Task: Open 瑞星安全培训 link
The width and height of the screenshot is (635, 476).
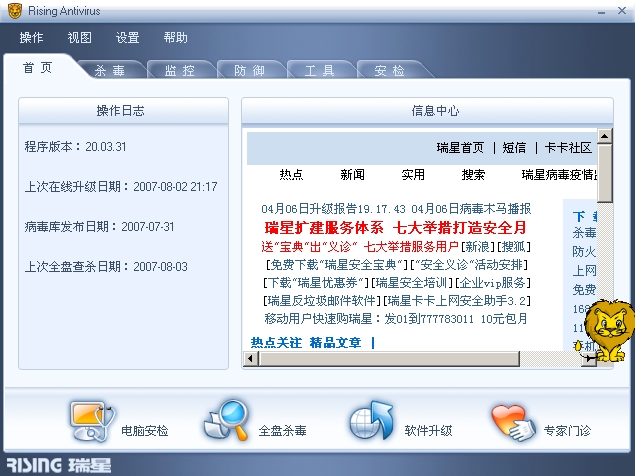Action: tap(412, 283)
